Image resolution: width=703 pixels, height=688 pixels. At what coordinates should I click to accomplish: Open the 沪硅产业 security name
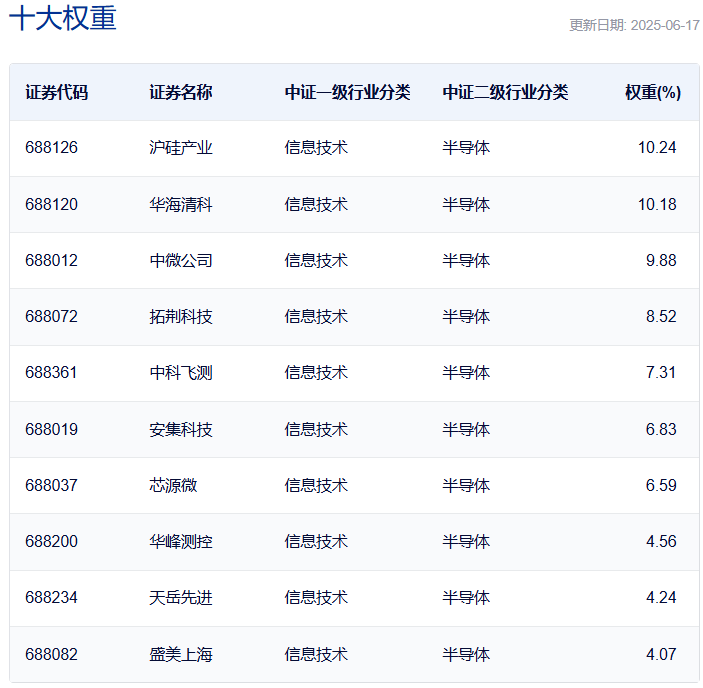[181, 148]
